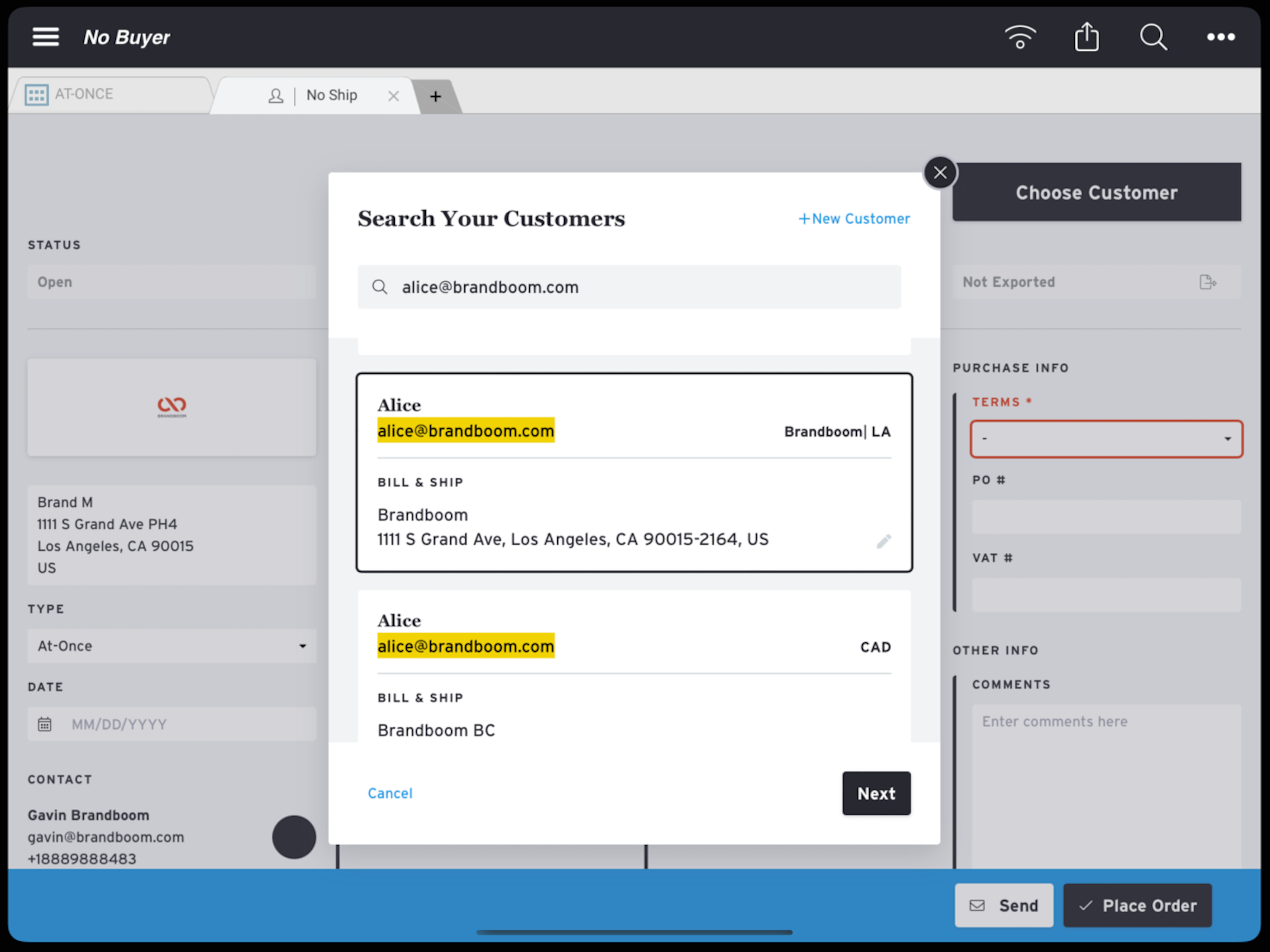Open the At-Once type dropdown

coord(171,646)
